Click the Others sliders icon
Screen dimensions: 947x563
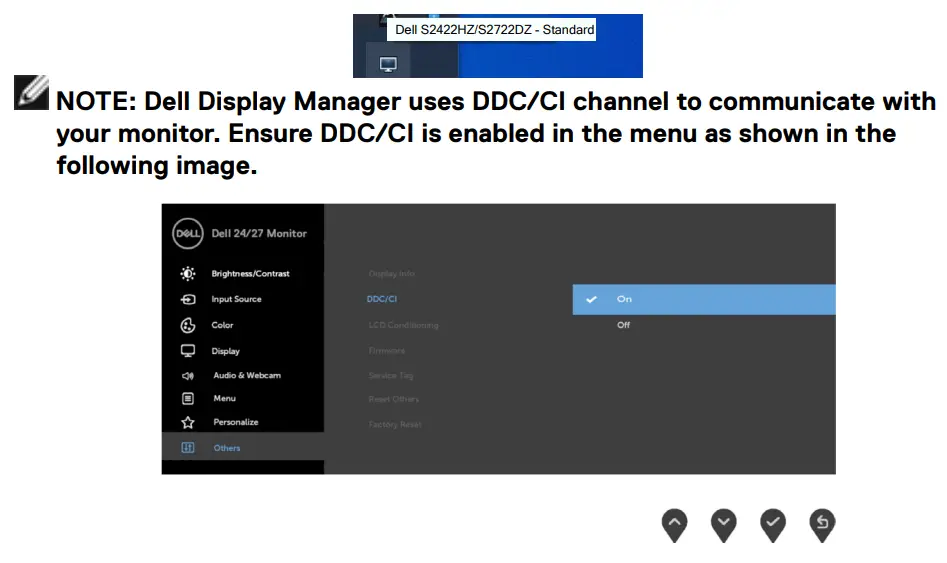(188, 448)
